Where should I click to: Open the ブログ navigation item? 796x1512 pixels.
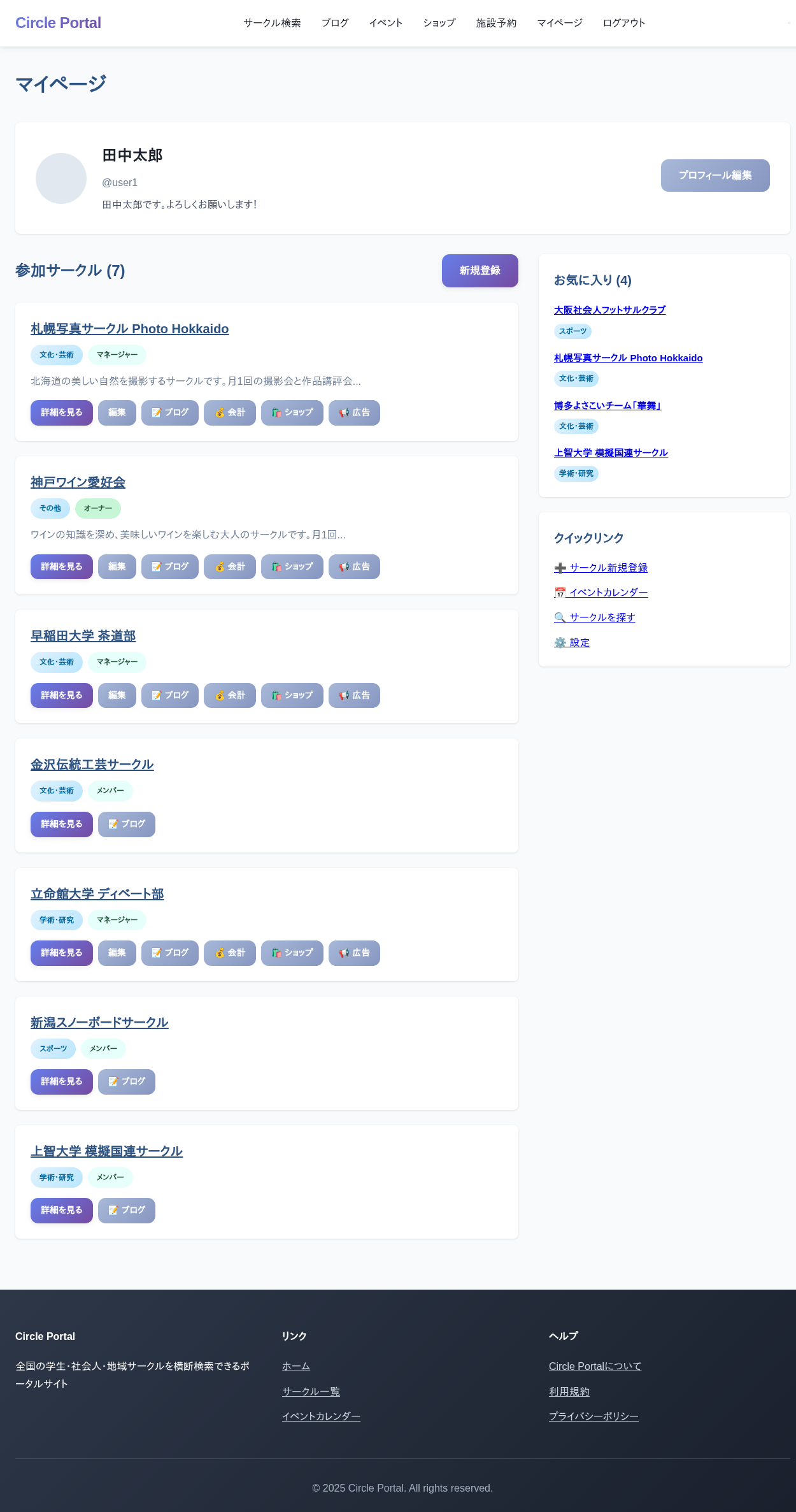click(x=335, y=23)
